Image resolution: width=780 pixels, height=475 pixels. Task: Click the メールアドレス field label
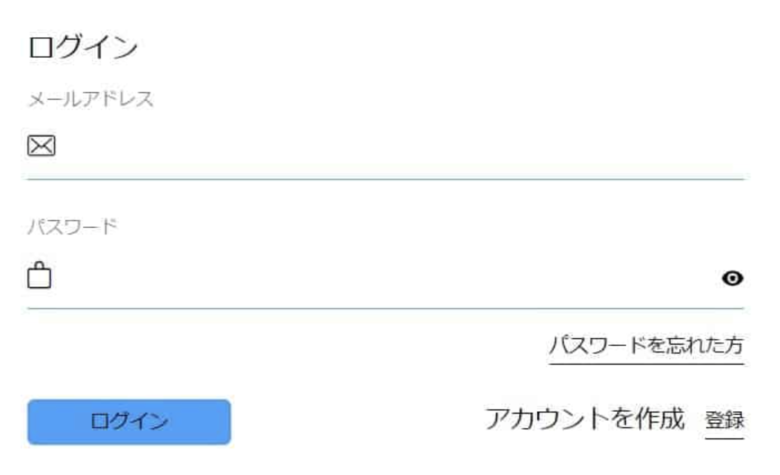[91, 99]
